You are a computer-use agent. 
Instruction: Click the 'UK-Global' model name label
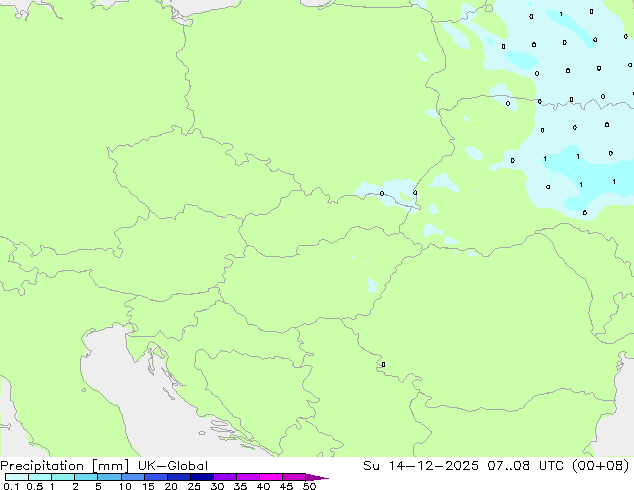point(173,466)
